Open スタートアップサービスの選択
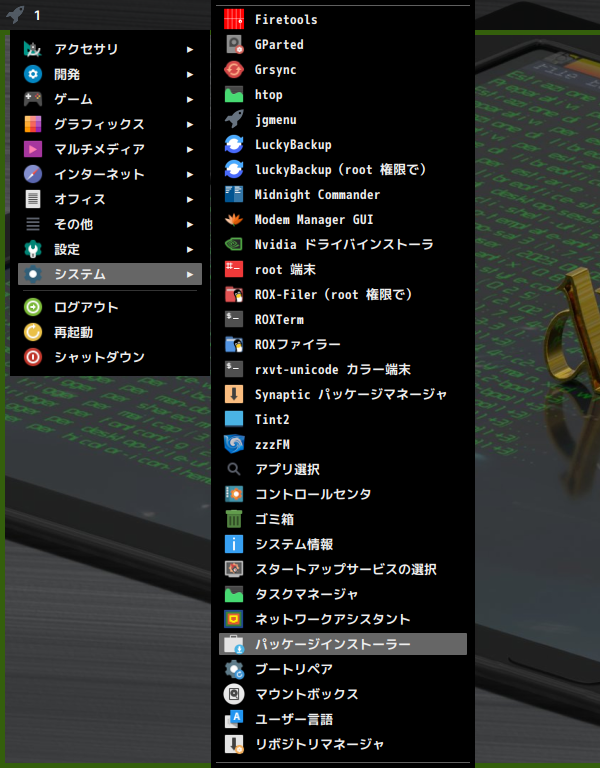Viewport: 600px width, 768px height. tap(343, 569)
